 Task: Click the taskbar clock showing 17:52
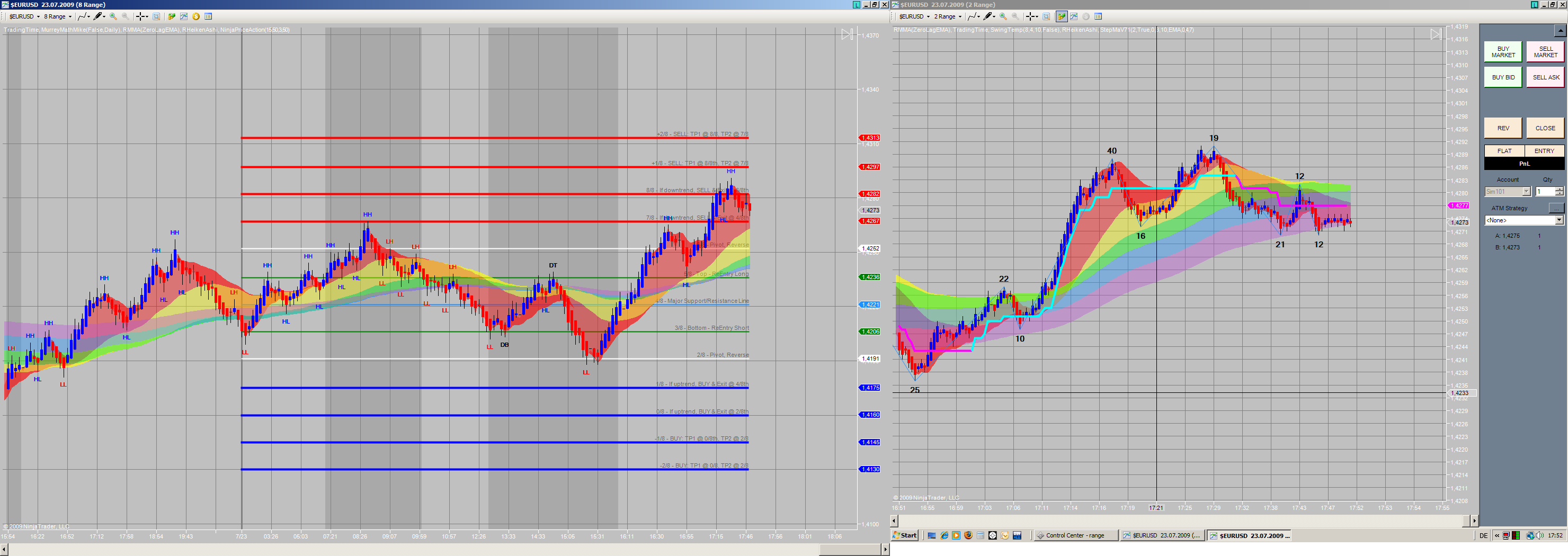pos(1555,535)
